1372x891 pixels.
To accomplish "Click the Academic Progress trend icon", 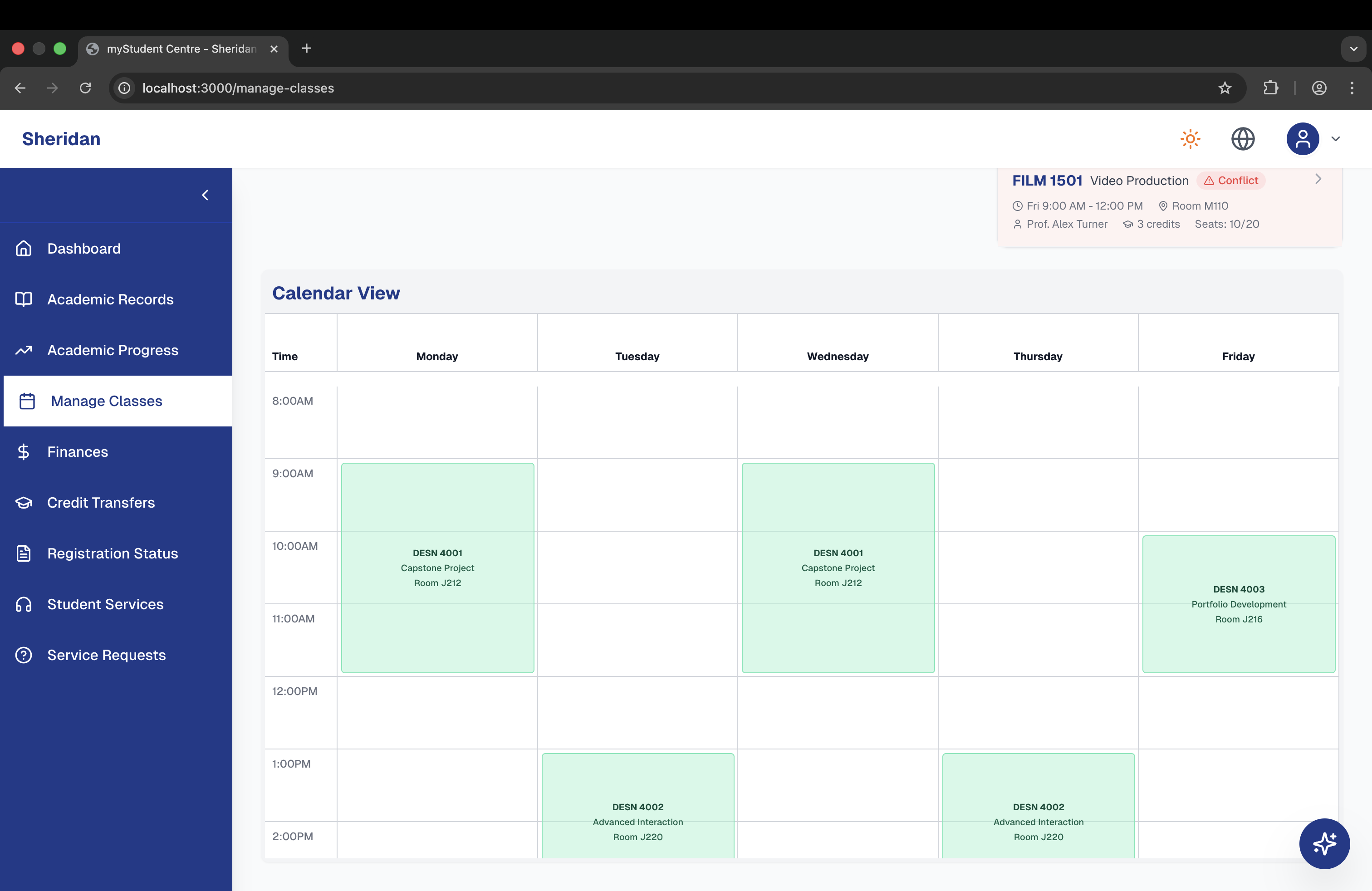I will 24,350.
